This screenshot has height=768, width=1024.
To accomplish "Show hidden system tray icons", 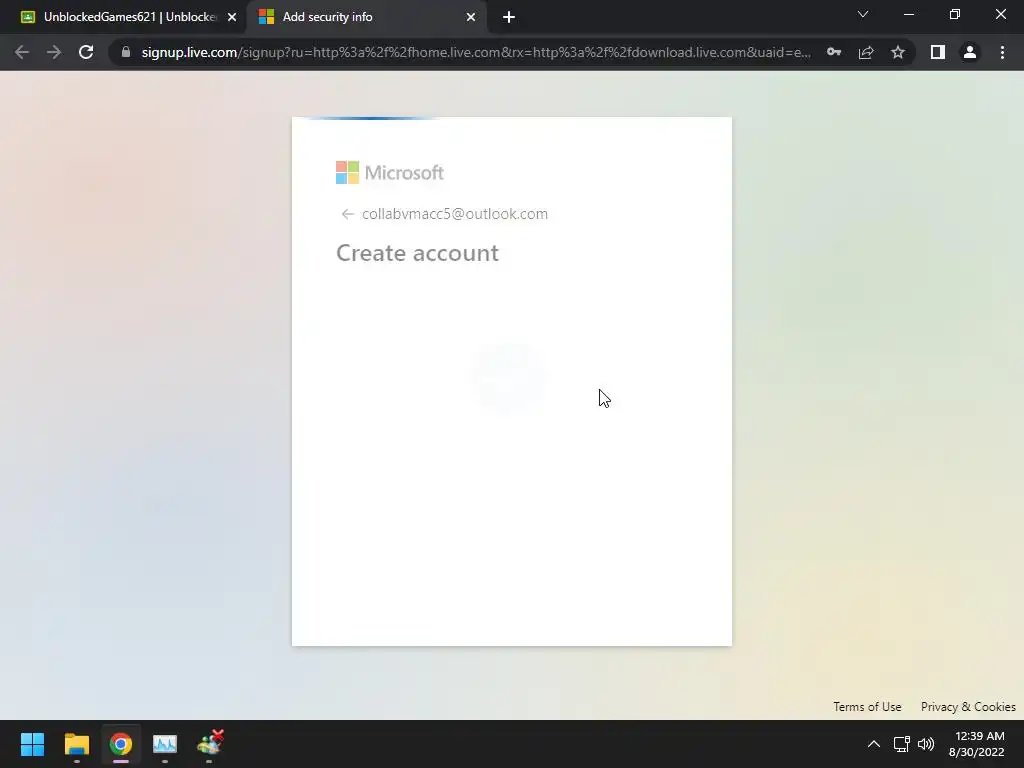I will [874, 744].
